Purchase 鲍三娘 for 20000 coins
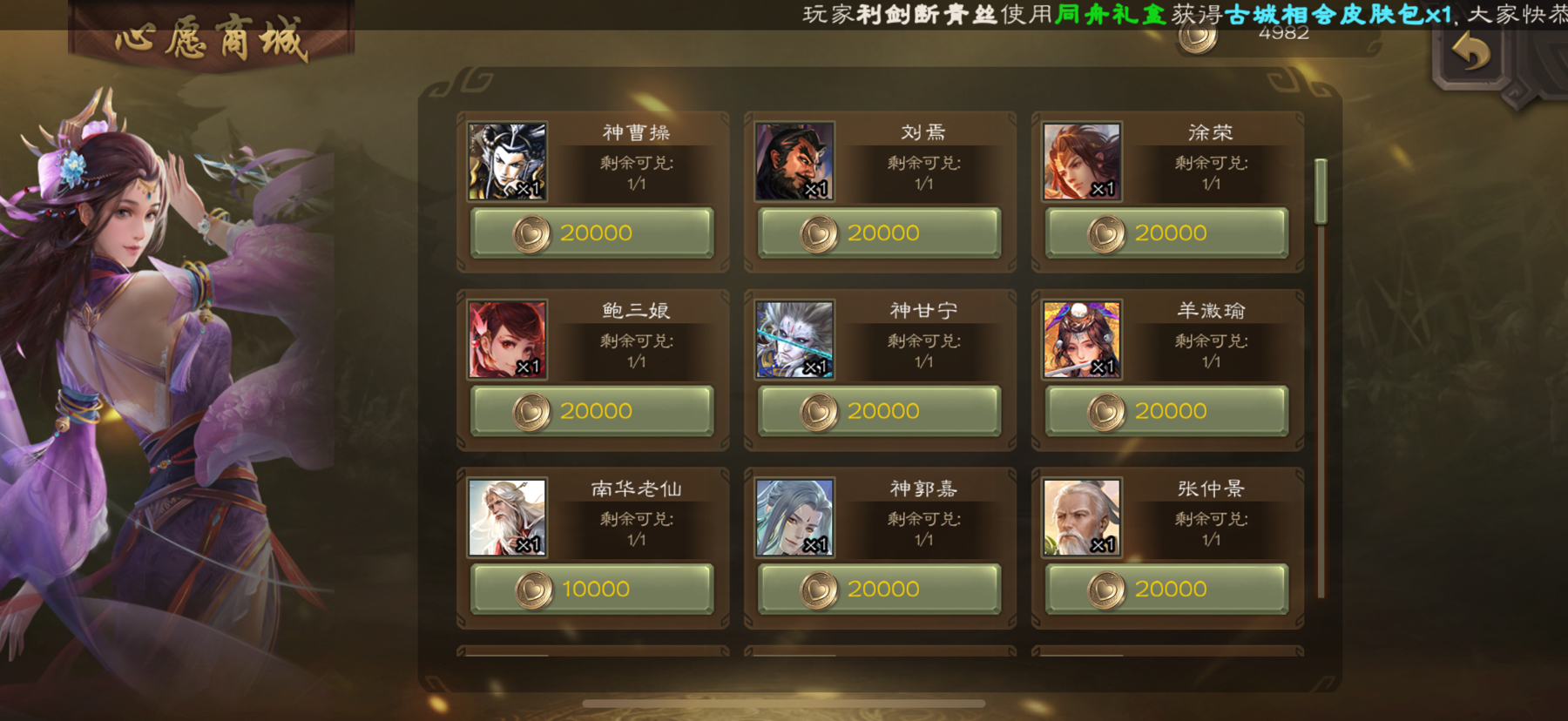This screenshot has width=1568, height=721. tap(592, 411)
